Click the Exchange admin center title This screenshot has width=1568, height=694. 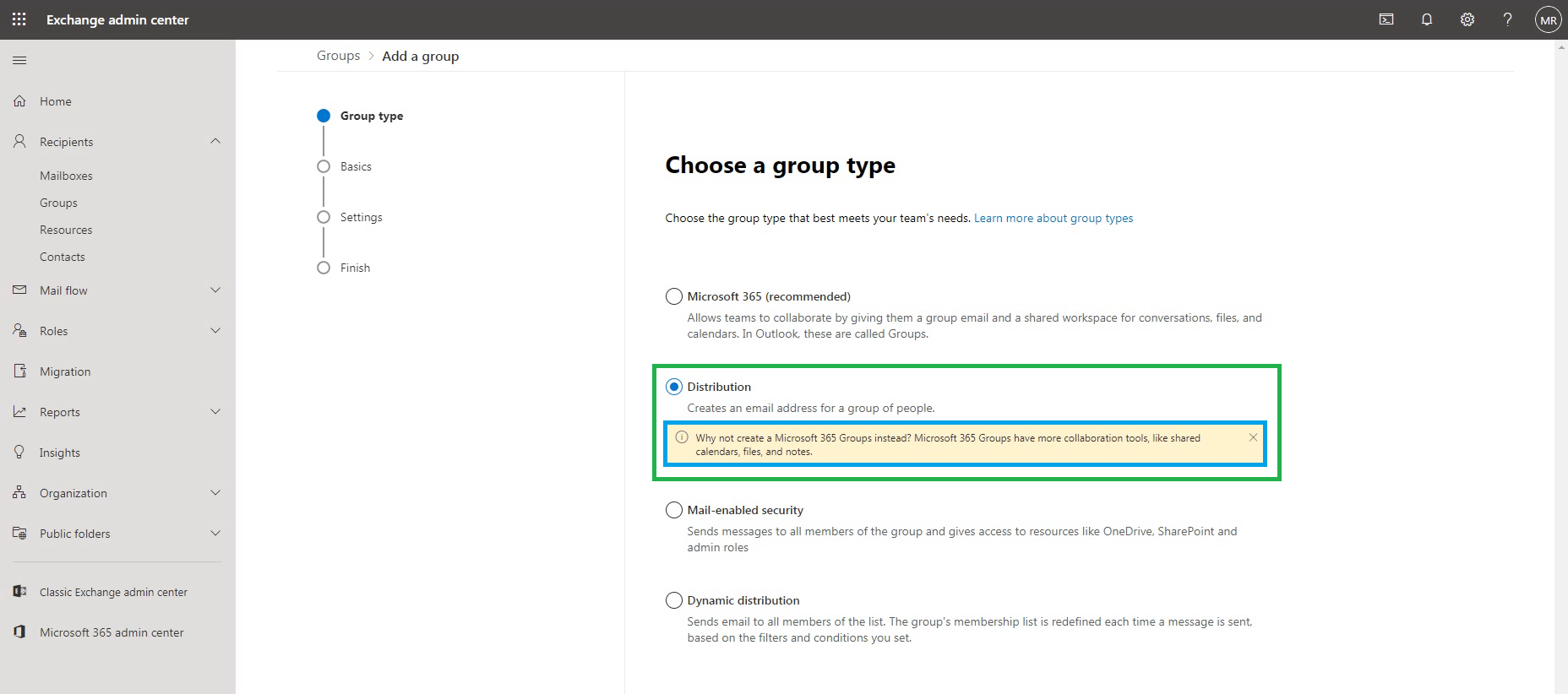[117, 19]
